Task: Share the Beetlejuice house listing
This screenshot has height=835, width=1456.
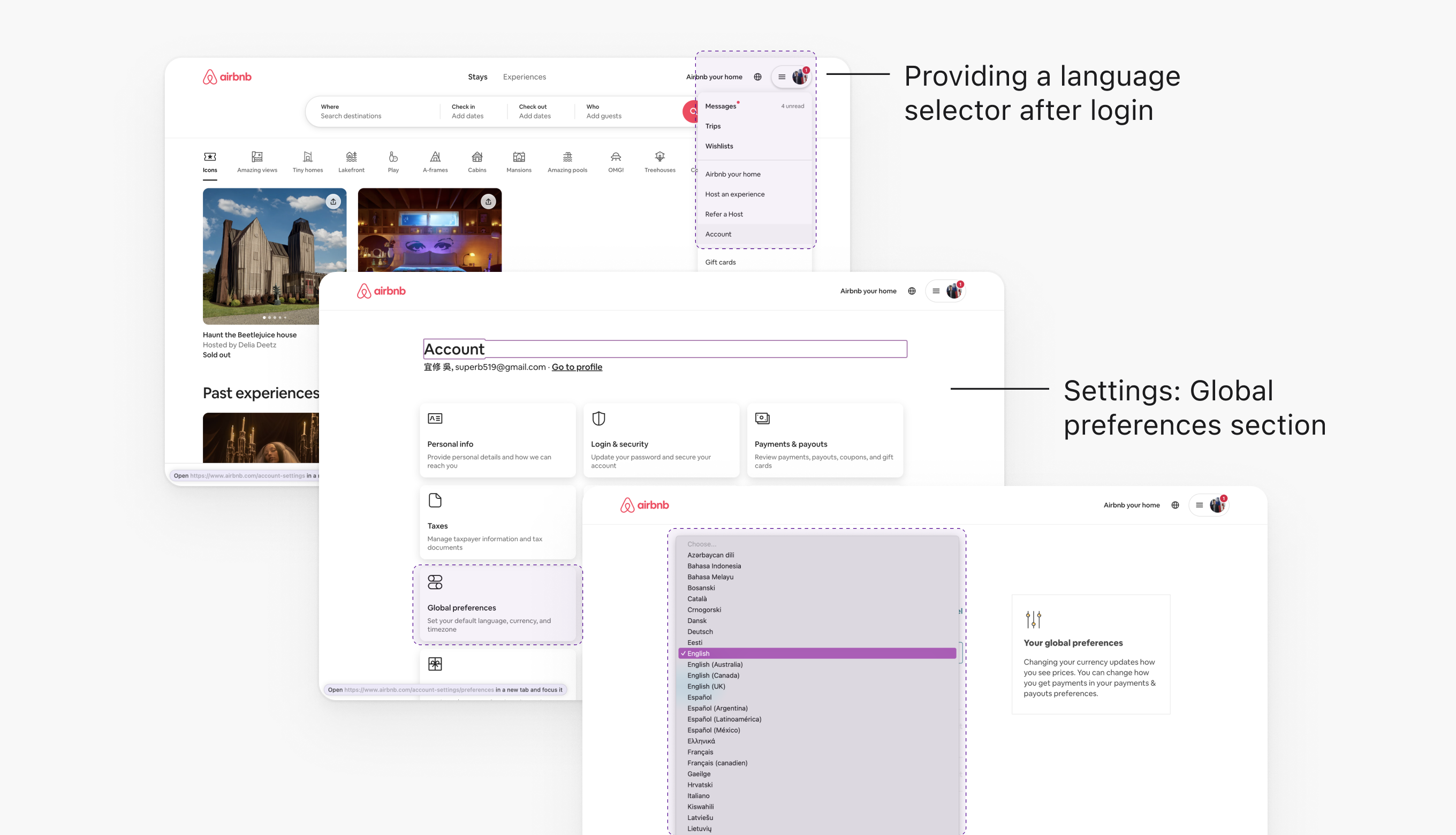Action: pos(333,202)
